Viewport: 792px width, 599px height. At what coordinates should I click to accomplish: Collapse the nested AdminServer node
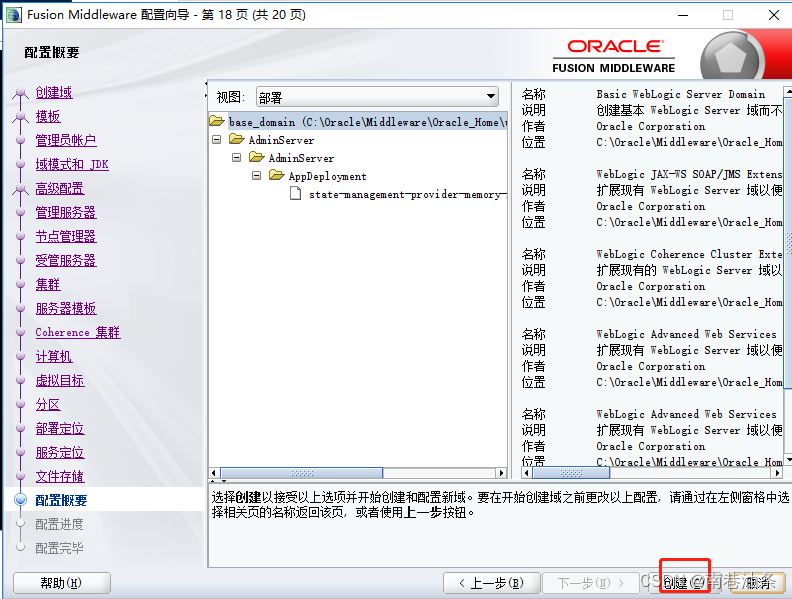236,158
